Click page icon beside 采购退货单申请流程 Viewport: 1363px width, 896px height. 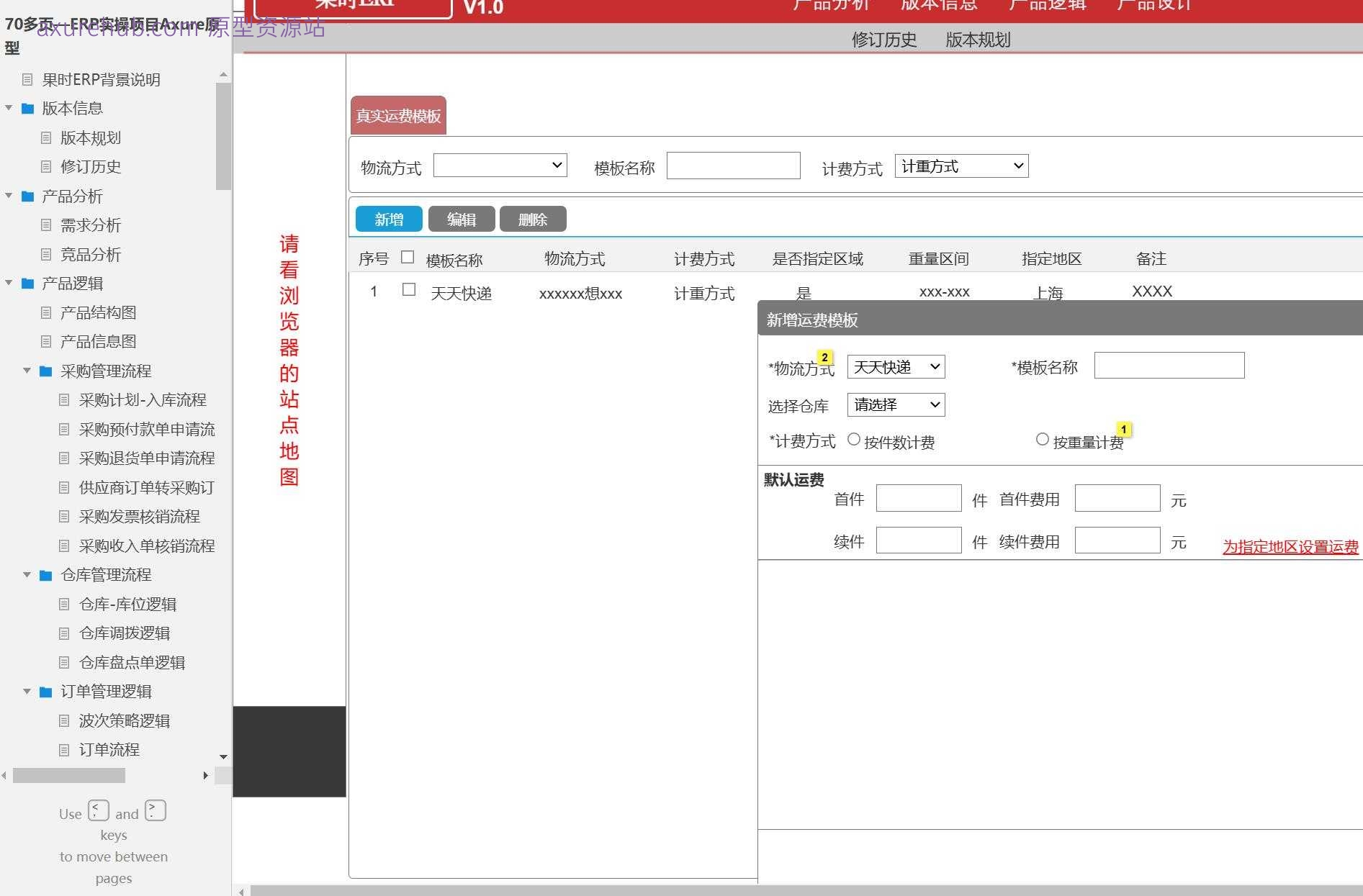tap(64, 458)
